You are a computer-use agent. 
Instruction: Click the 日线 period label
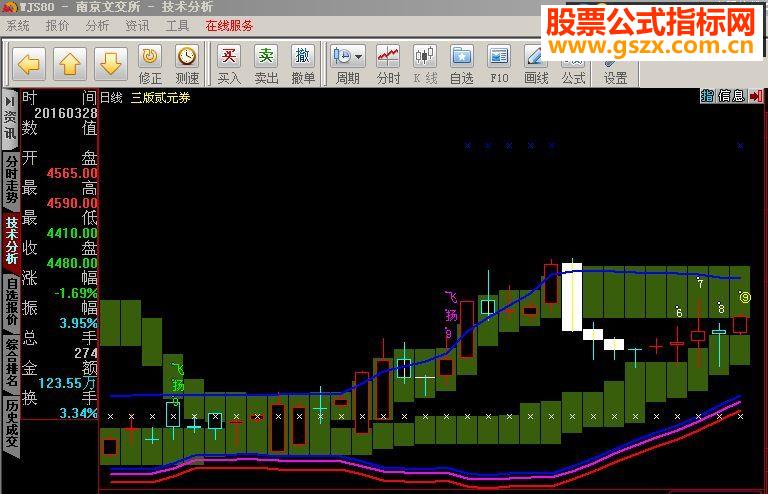point(111,97)
